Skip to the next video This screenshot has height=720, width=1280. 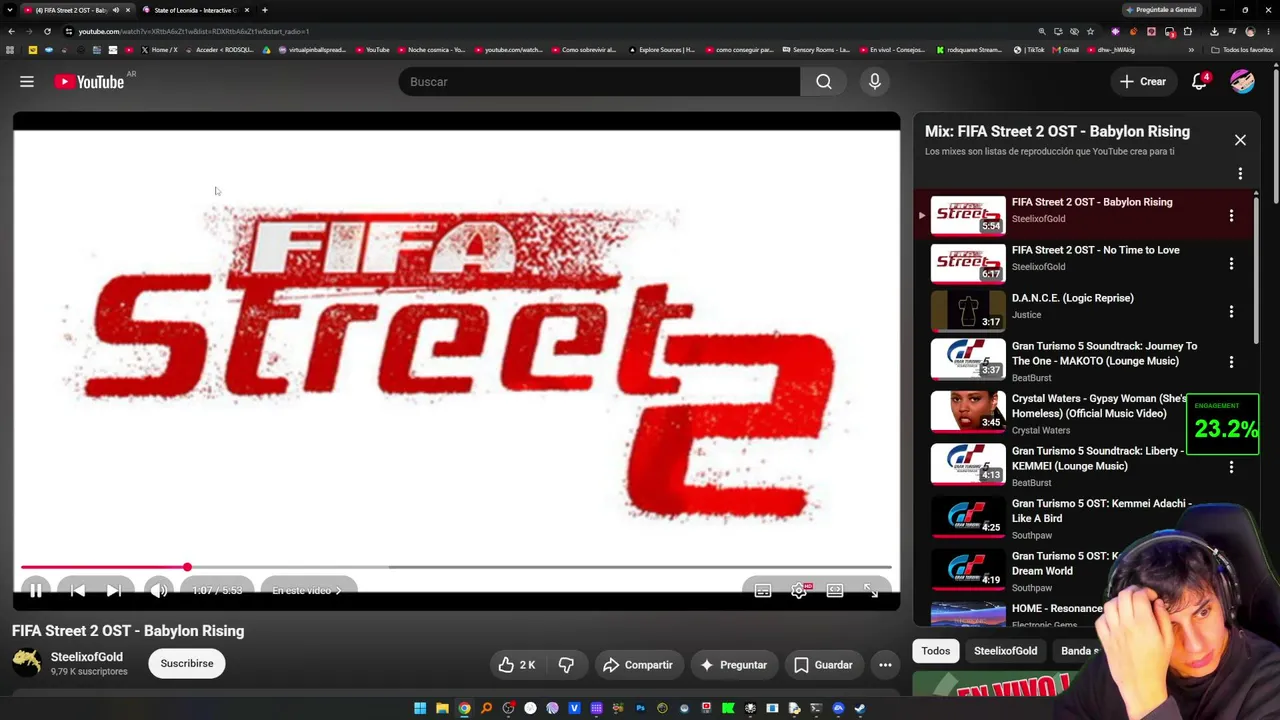pyautogui.click(x=114, y=591)
